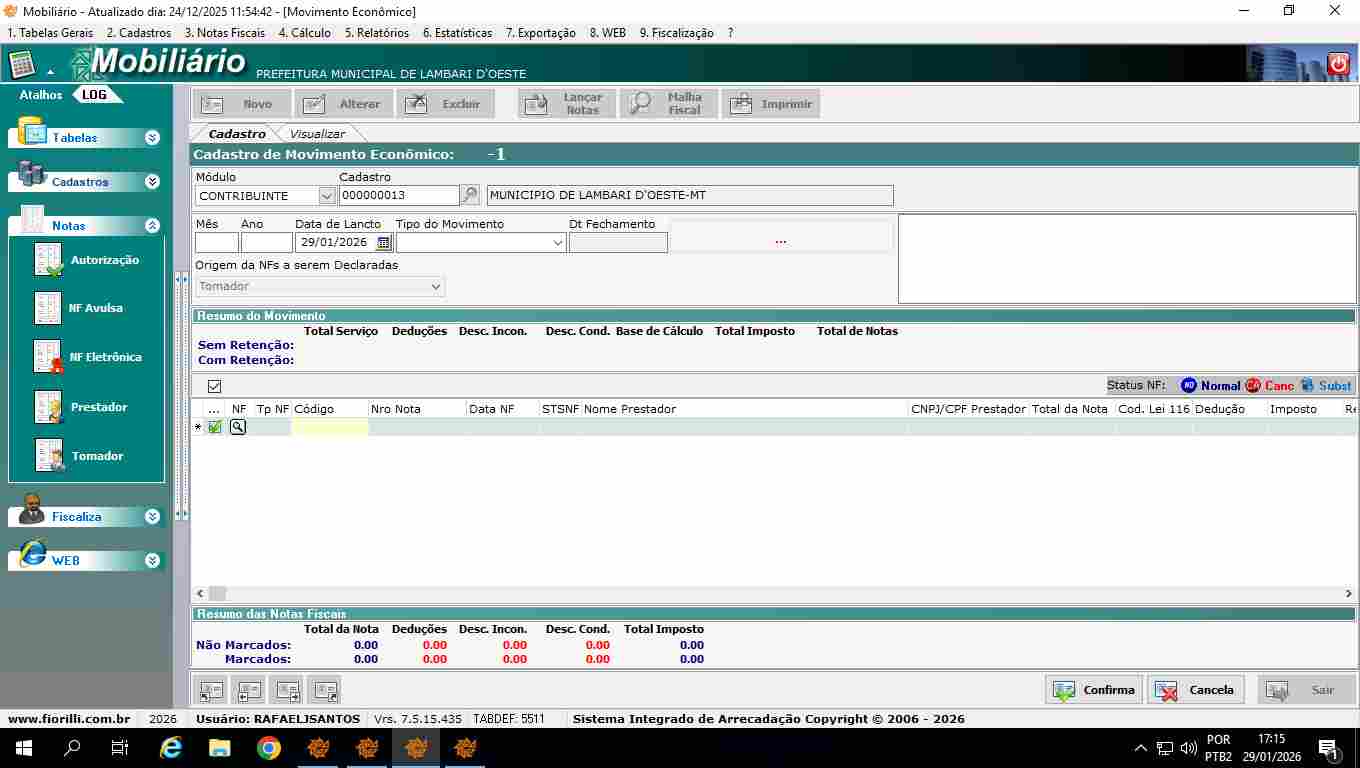Toggle the green checkbox in first grid row
The height and width of the screenshot is (768, 1360).
coord(215,427)
